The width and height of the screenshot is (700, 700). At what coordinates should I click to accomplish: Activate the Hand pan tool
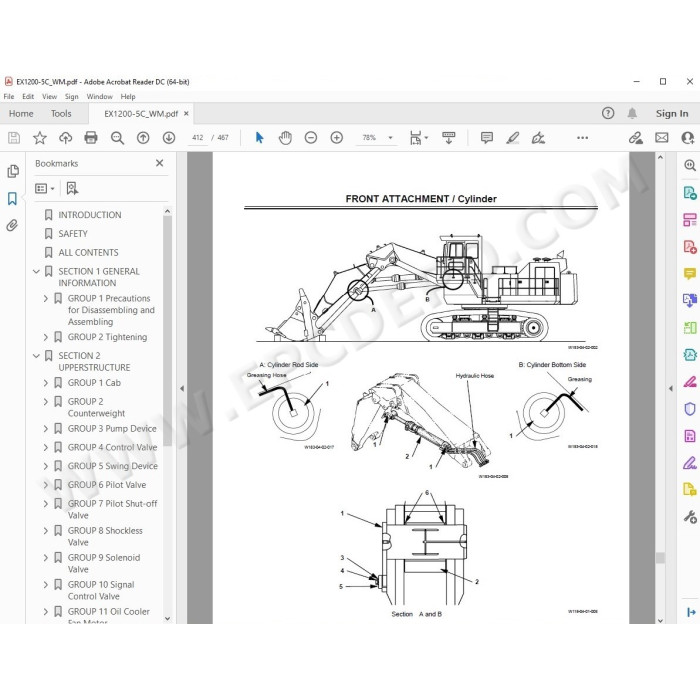tap(285, 138)
